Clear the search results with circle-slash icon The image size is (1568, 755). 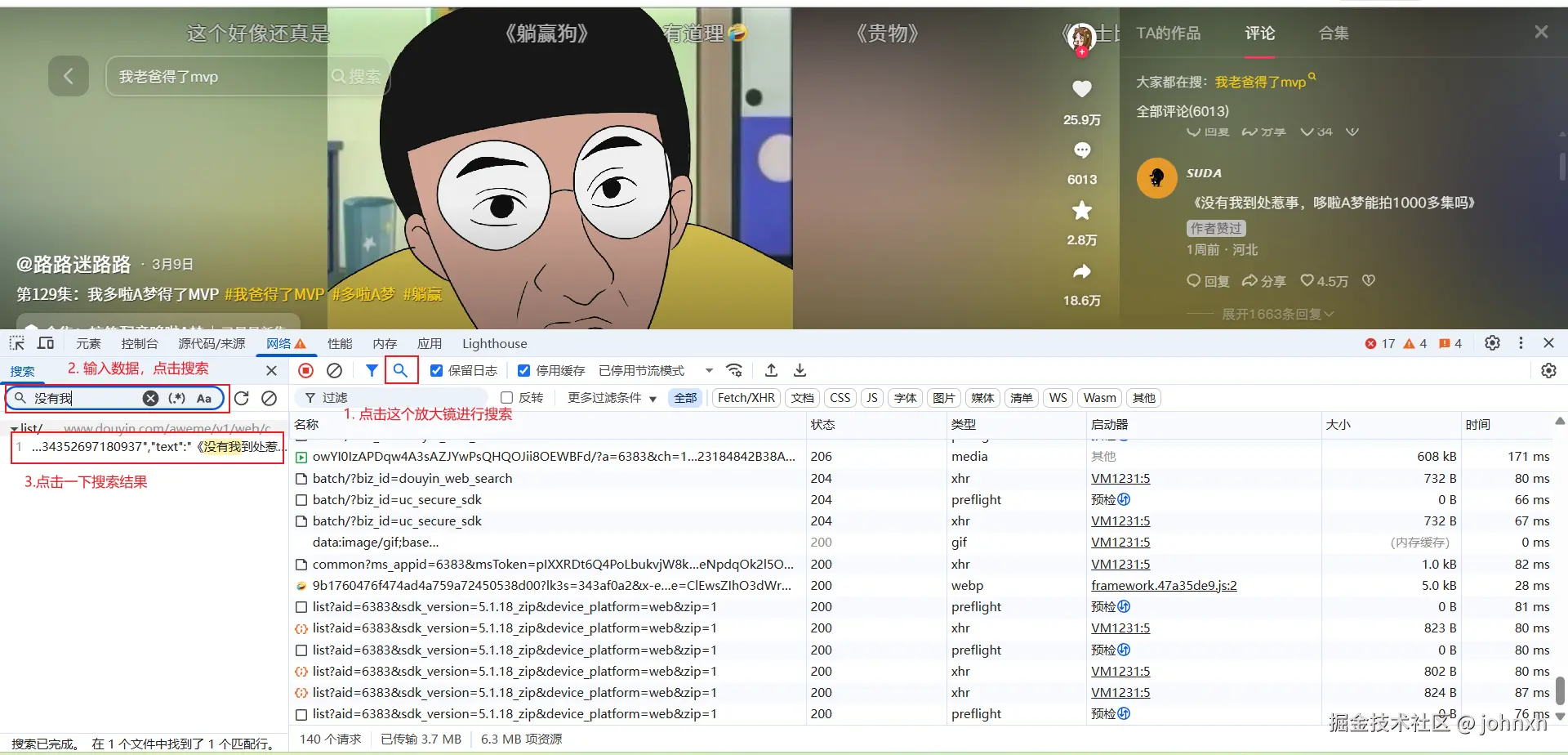click(269, 398)
